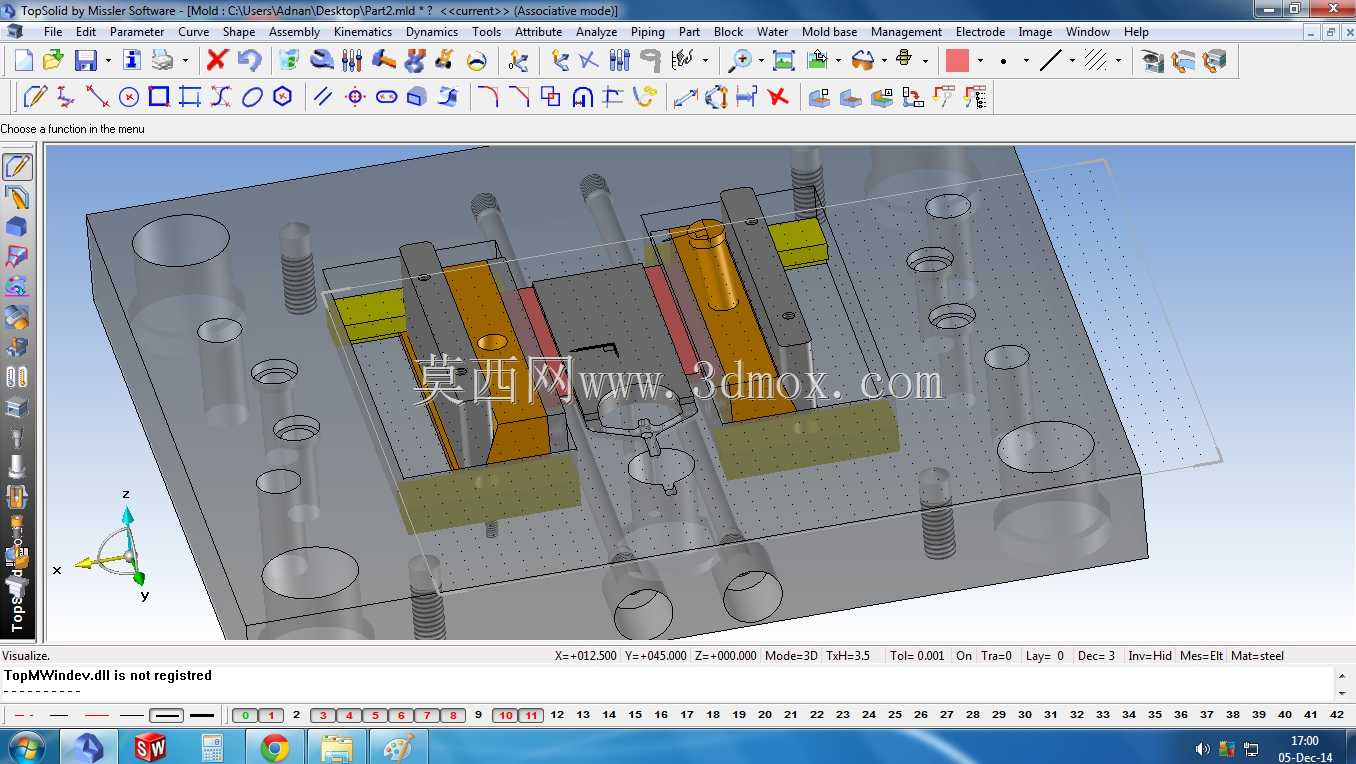Open the hatching pattern dropdown arrow
1356x764 pixels.
point(1118,60)
